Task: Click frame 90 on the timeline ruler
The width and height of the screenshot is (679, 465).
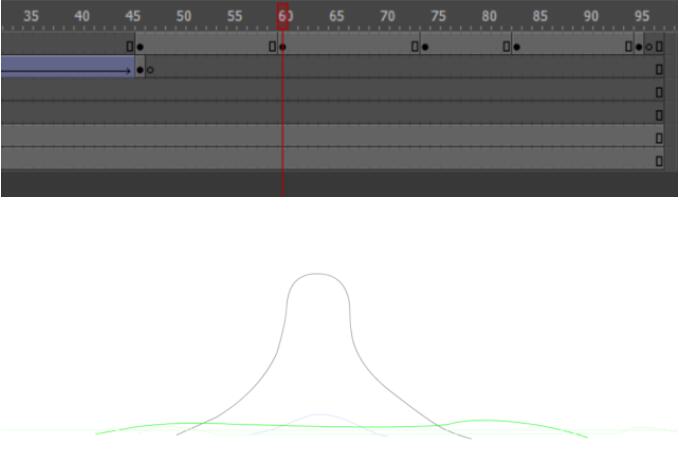Action: pyautogui.click(x=591, y=16)
